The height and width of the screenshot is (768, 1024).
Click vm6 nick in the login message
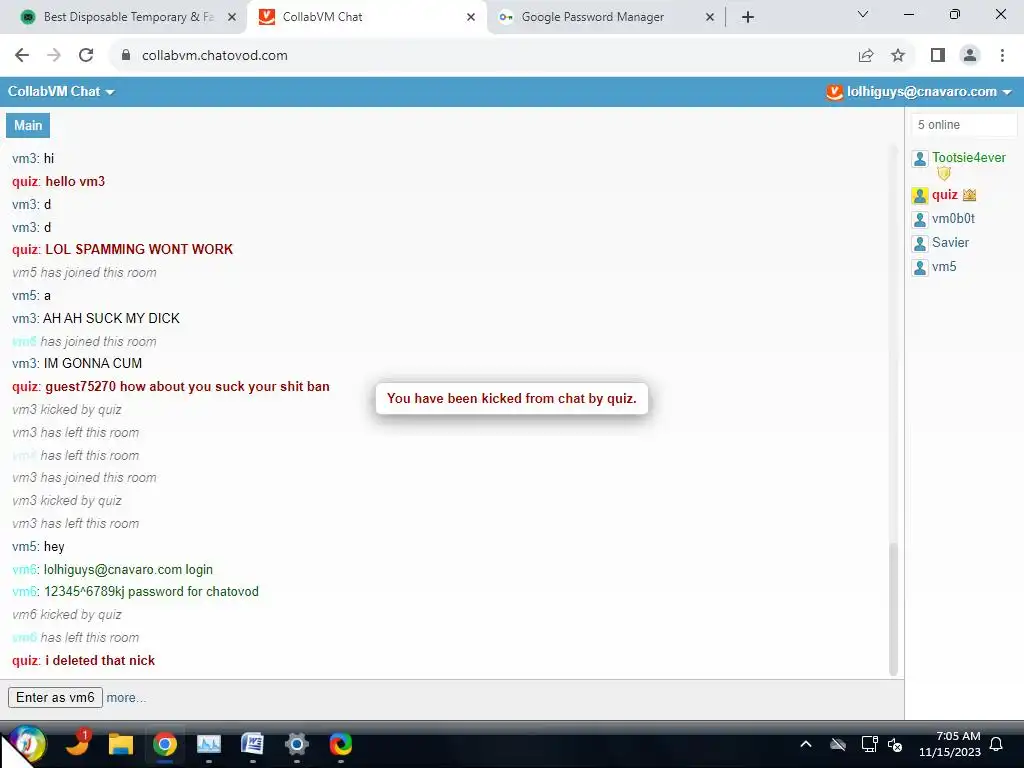click(25, 569)
